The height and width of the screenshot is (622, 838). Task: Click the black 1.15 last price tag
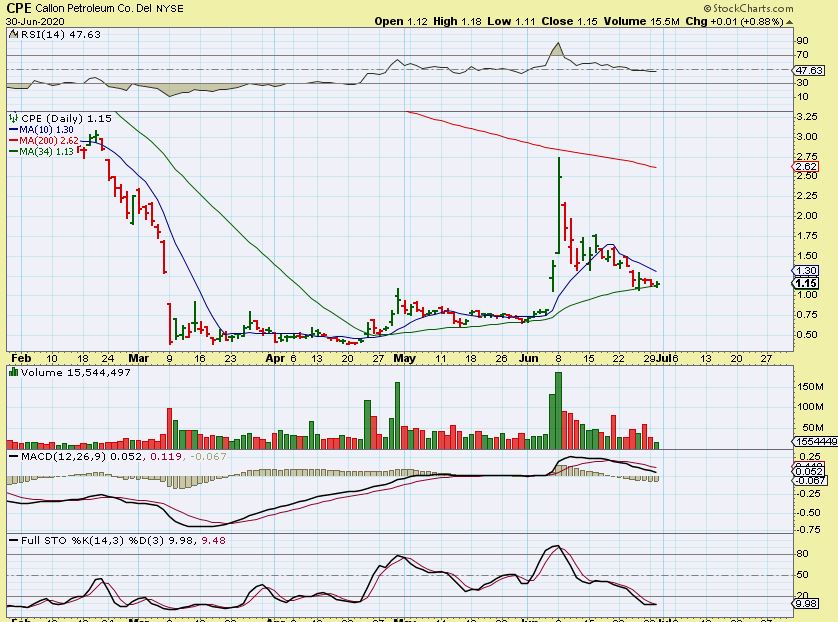pos(806,283)
